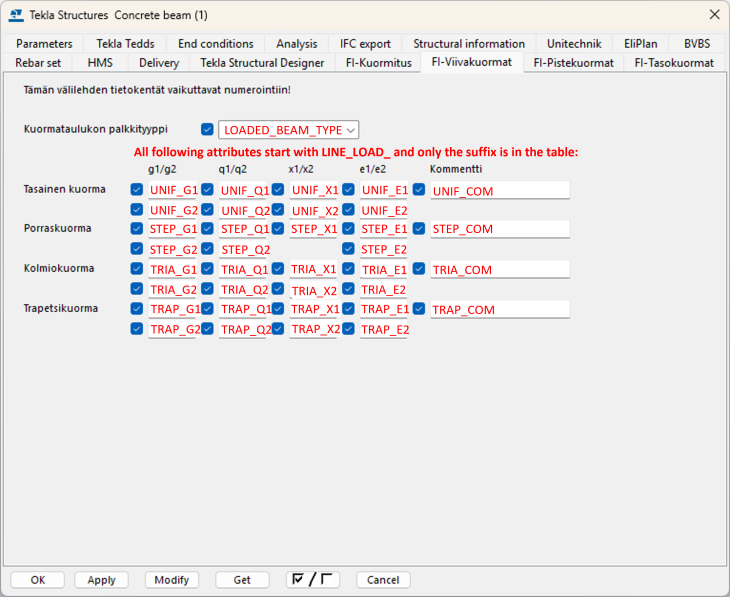Click the OK button
The height and width of the screenshot is (597, 730).
(38, 580)
